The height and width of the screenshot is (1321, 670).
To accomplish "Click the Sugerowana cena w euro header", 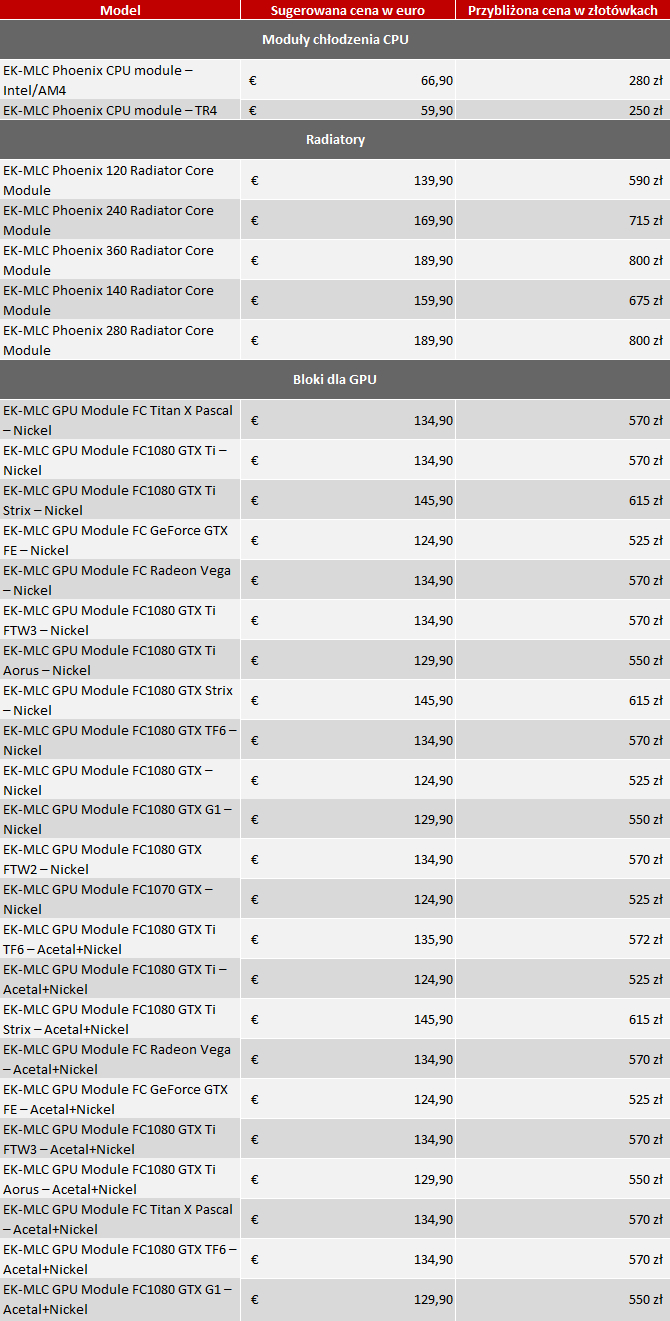I will pyautogui.click(x=348, y=10).
